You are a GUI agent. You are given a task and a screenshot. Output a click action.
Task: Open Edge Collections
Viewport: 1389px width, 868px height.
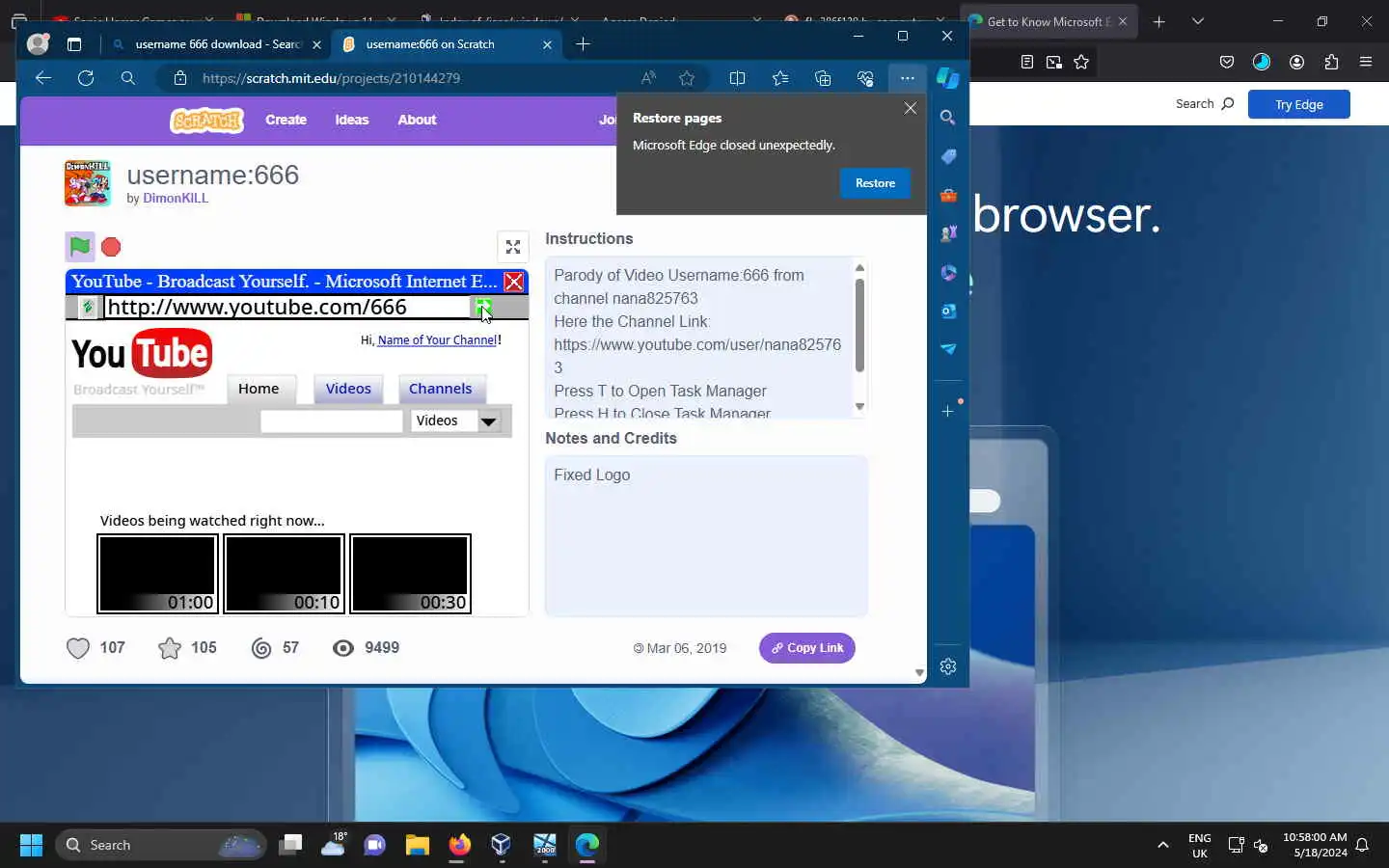(823, 78)
